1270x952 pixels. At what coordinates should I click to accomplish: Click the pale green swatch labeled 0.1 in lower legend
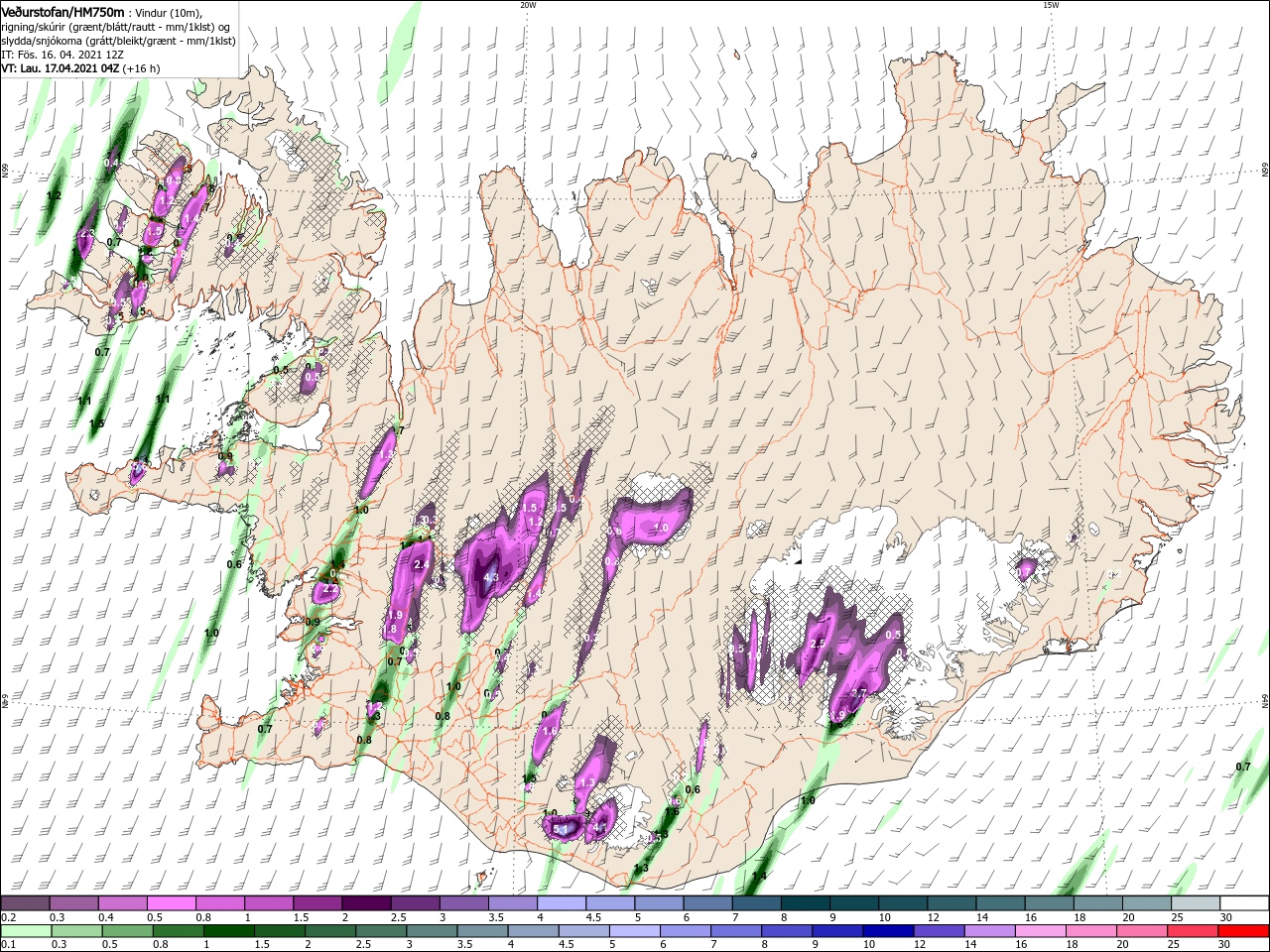(25, 931)
